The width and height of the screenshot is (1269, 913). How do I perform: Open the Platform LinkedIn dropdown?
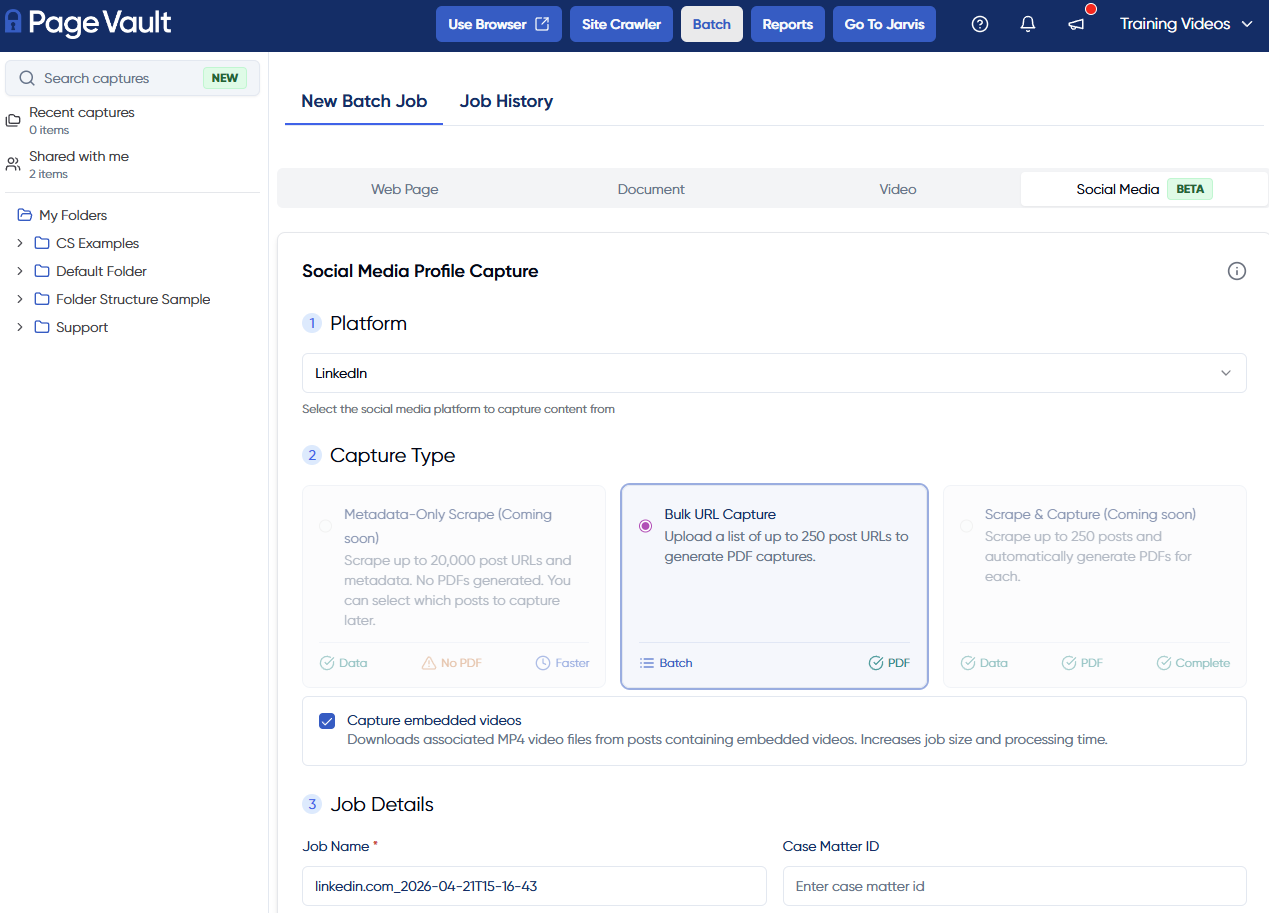[x=774, y=373]
